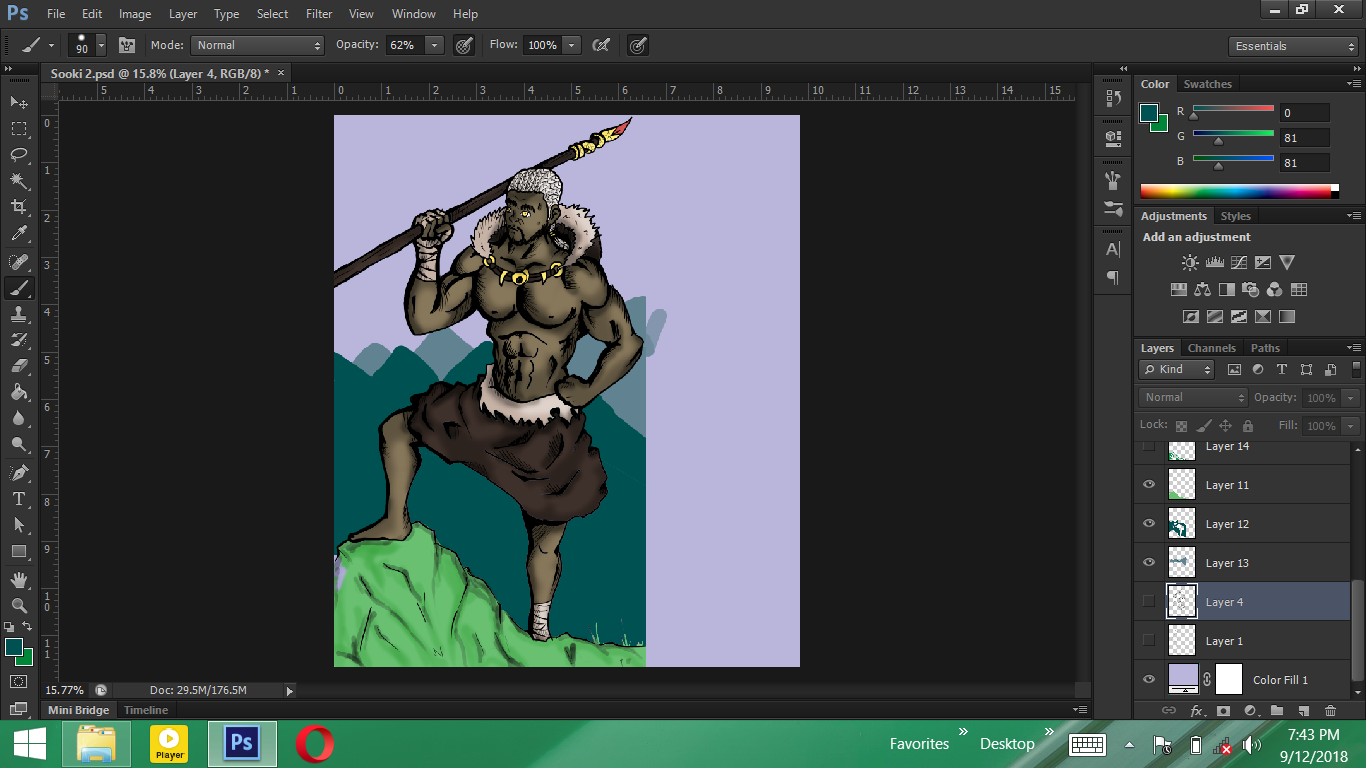The height and width of the screenshot is (768, 1366).
Task: Select Layer 13 in Layers panel
Action: (1227, 563)
